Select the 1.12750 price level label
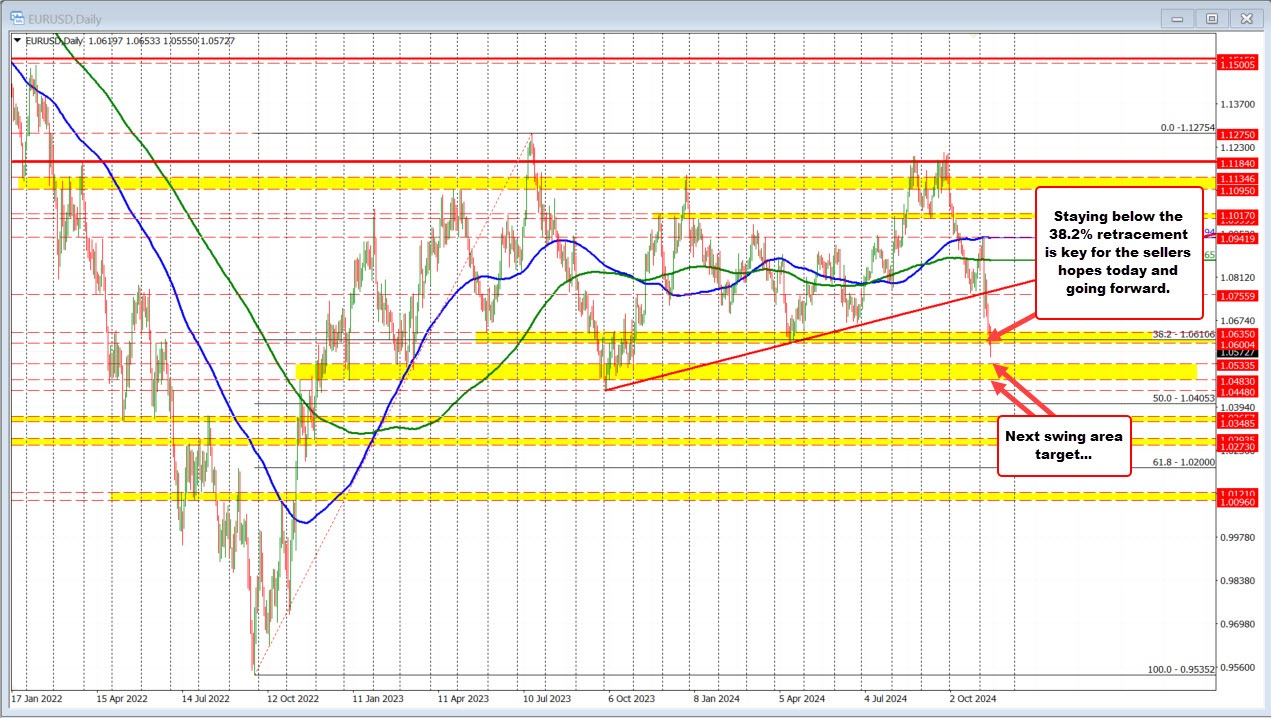The width and height of the screenshot is (1271, 718). tap(1236, 134)
